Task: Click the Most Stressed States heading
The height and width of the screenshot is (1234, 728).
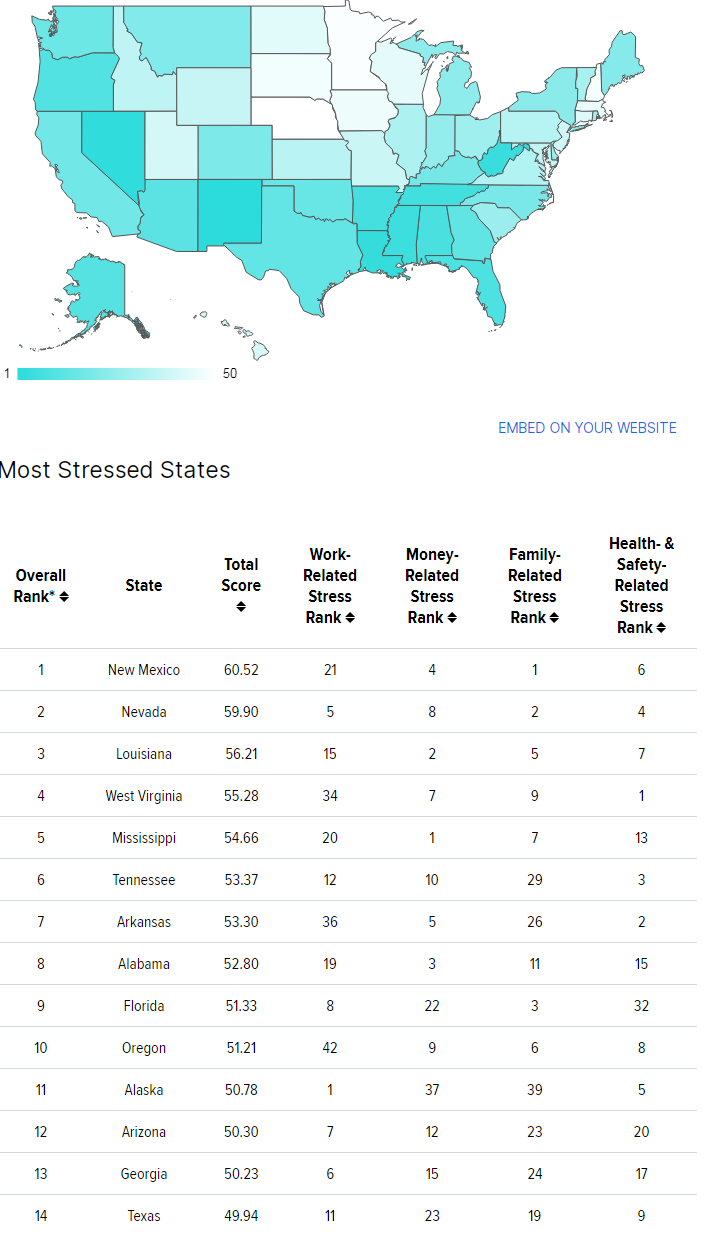Action: [x=115, y=470]
